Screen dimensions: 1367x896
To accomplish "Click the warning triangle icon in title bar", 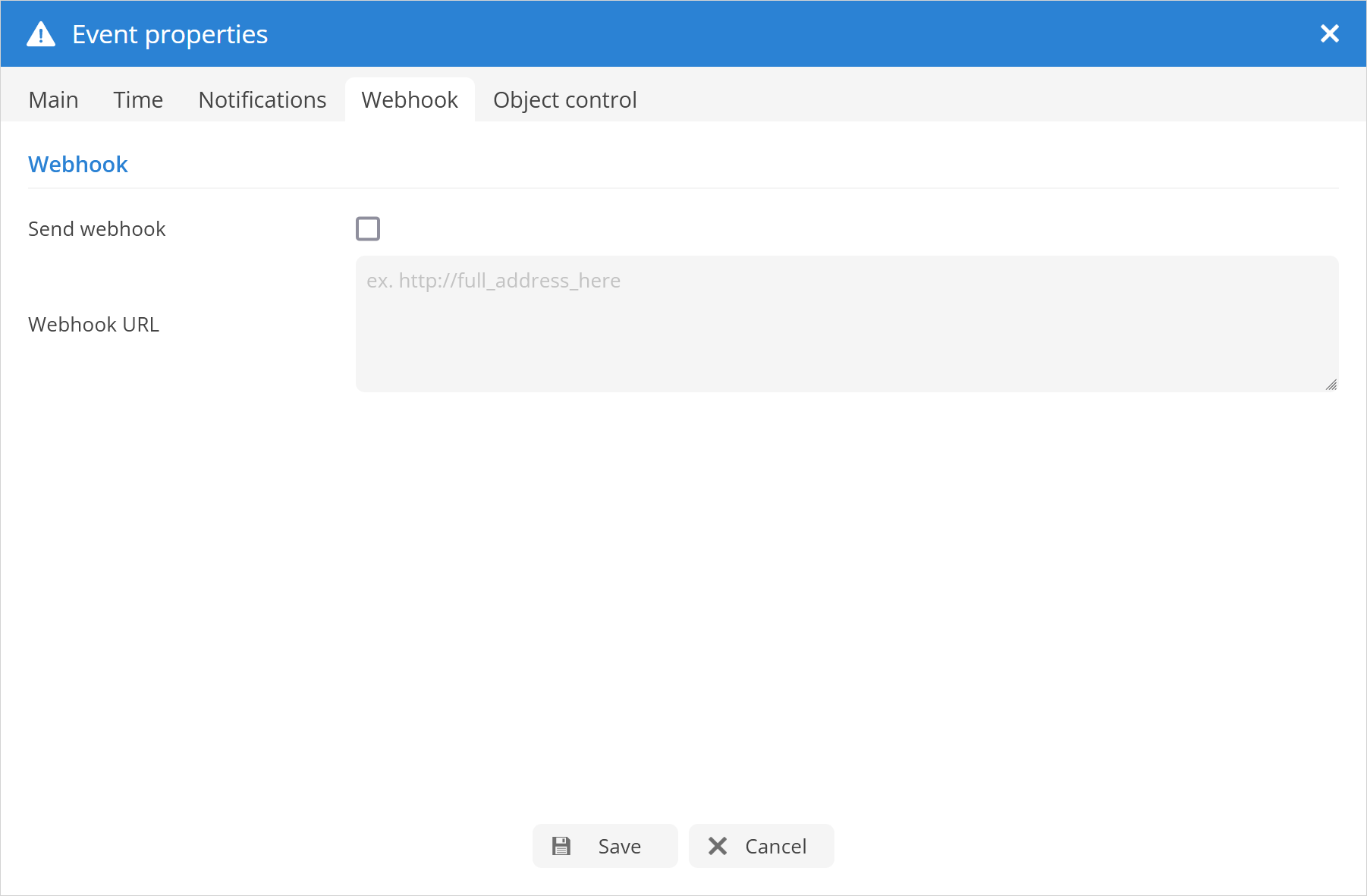I will pyautogui.click(x=41, y=34).
